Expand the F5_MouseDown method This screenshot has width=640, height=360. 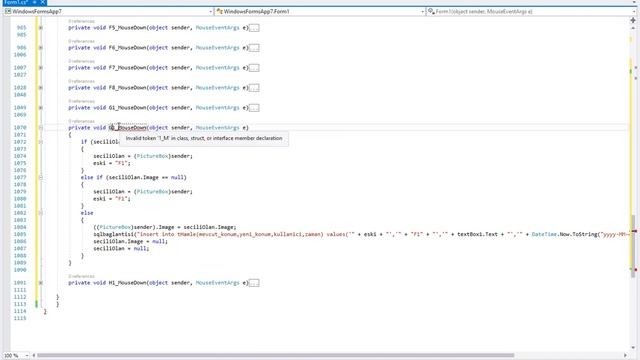click(40, 28)
